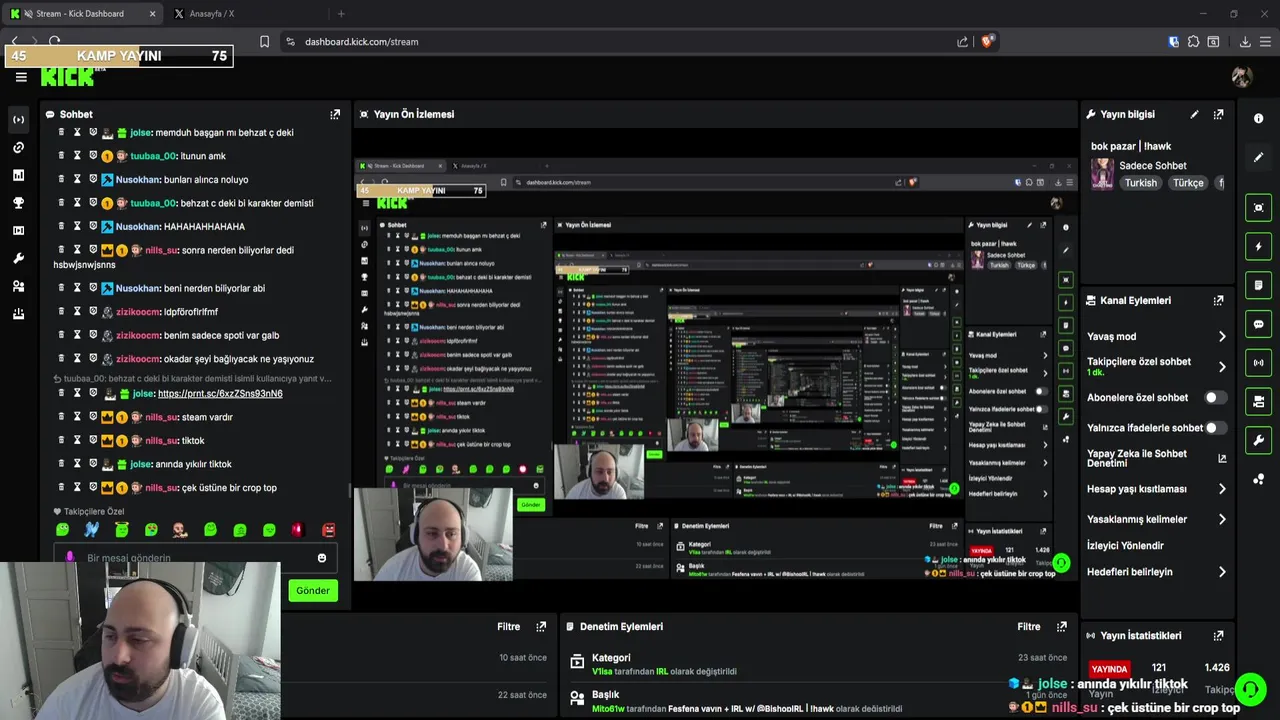
Task: Click the Brave shields icon in address bar
Action: coord(988,42)
